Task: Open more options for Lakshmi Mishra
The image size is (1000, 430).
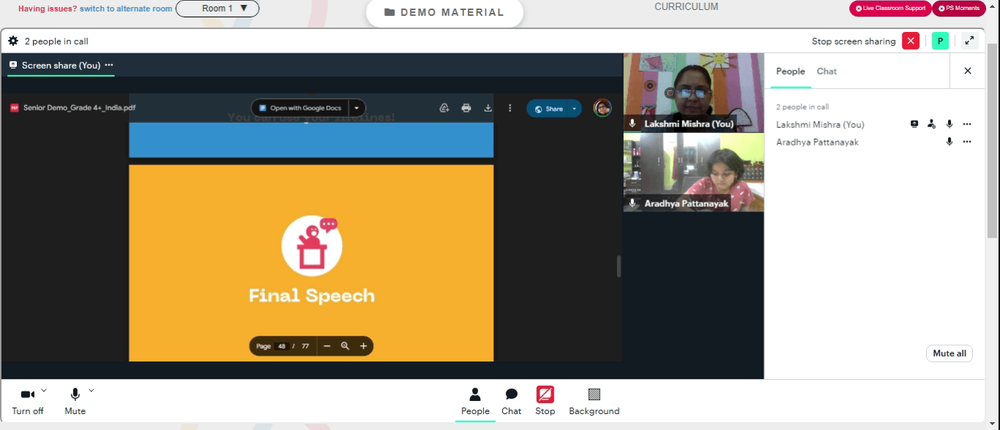Action: 967,124
